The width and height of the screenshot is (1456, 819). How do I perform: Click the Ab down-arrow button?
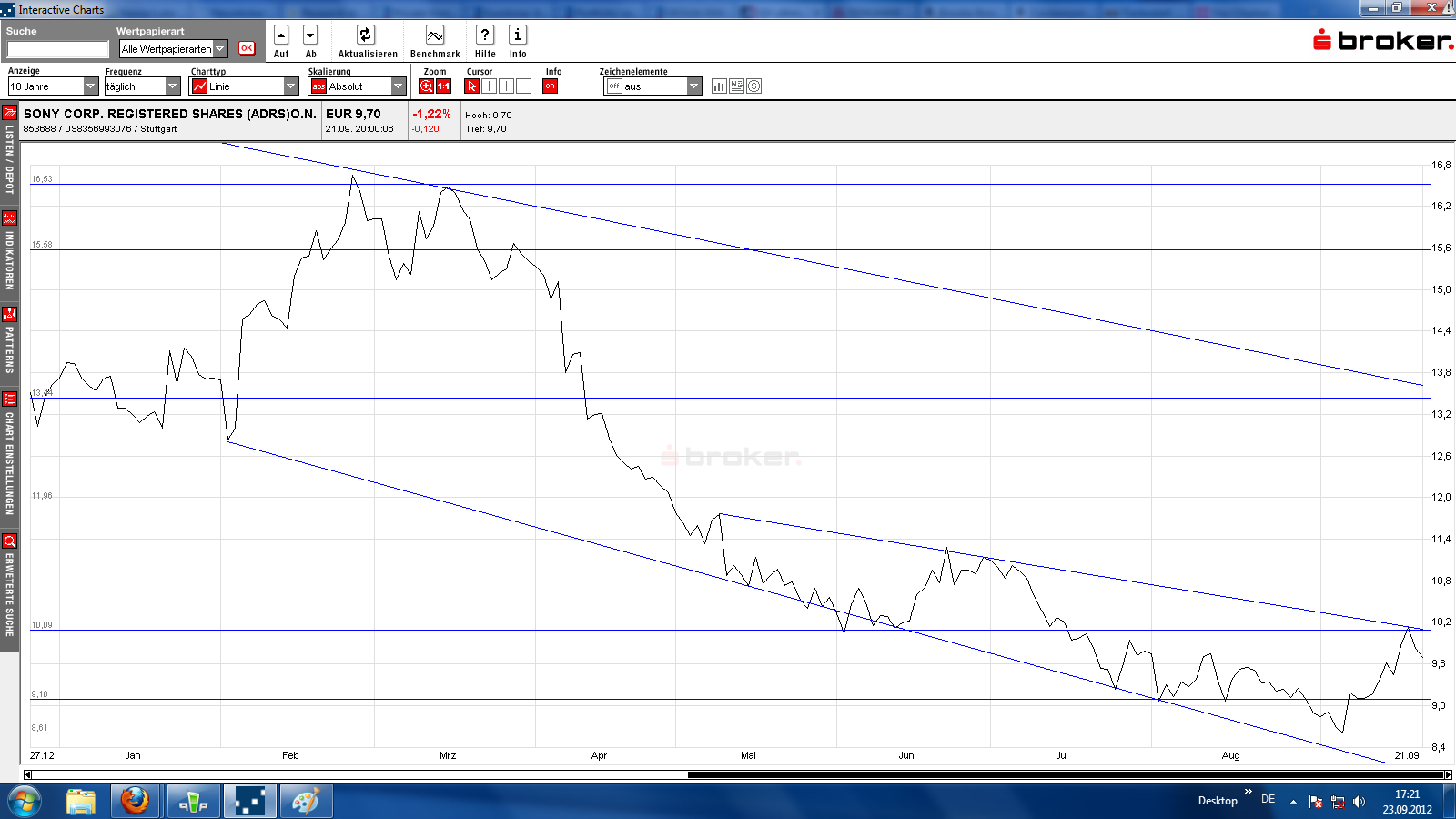(x=310, y=35)
